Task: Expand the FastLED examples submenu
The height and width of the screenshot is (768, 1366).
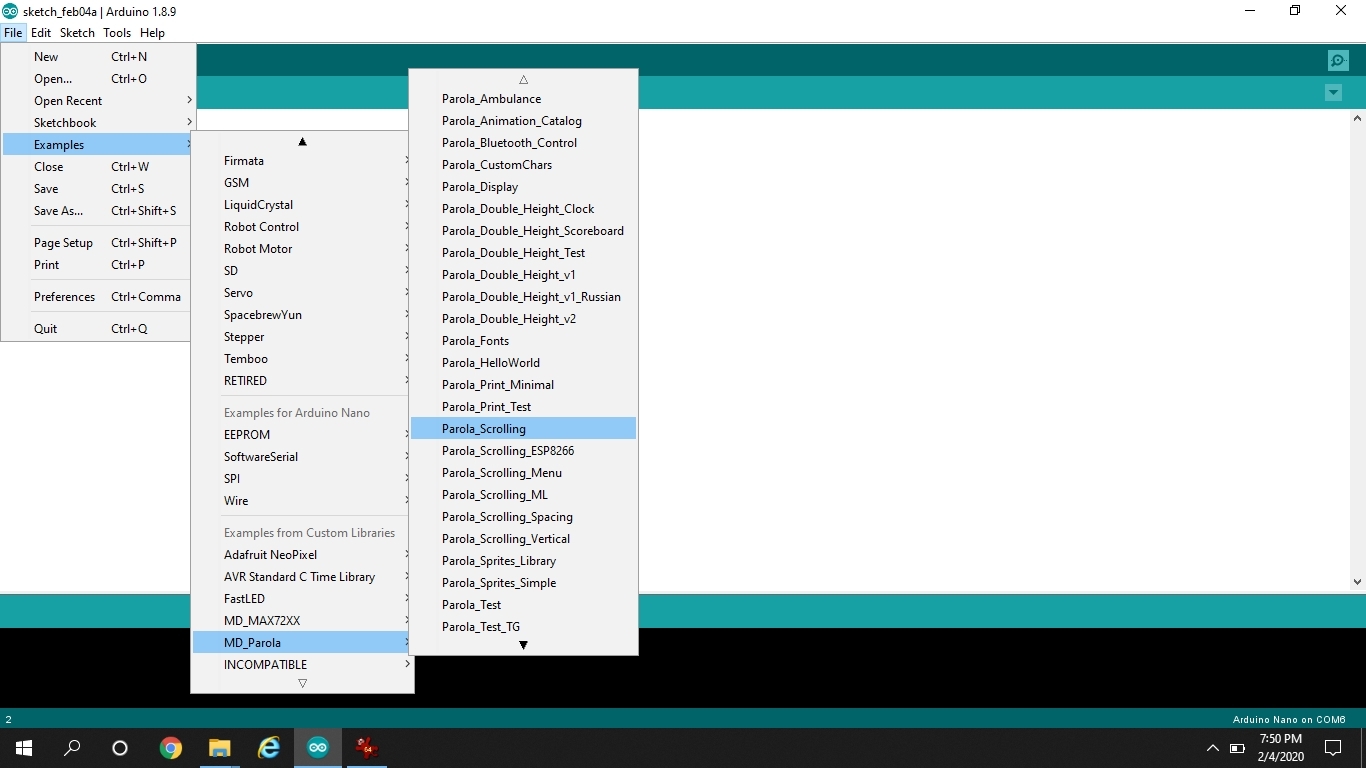Action: pos(302,599)
